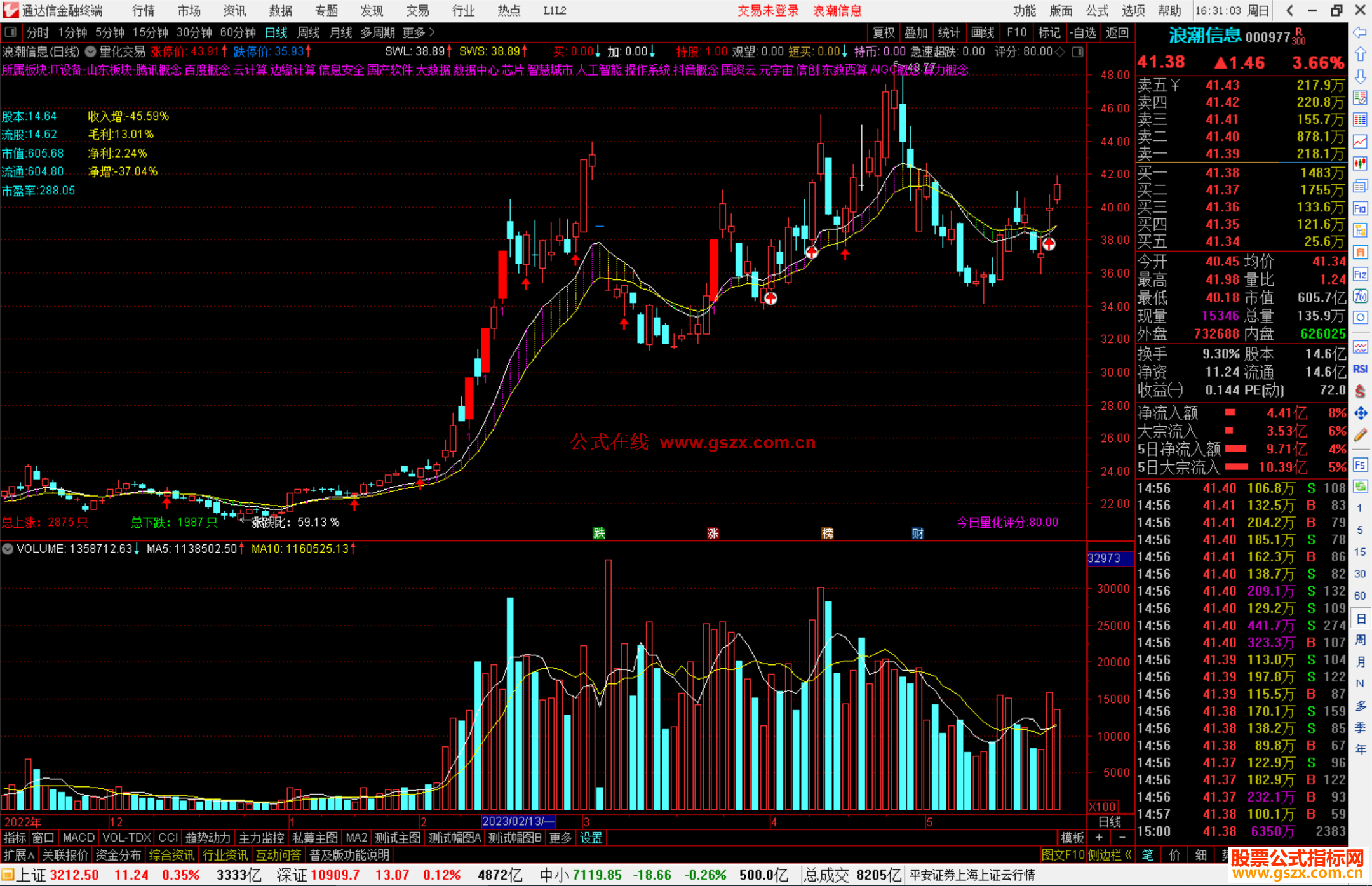Click the 设置 indicator settings link
This screenshot has height=886, width=1372.
click(x=591, y=838)
